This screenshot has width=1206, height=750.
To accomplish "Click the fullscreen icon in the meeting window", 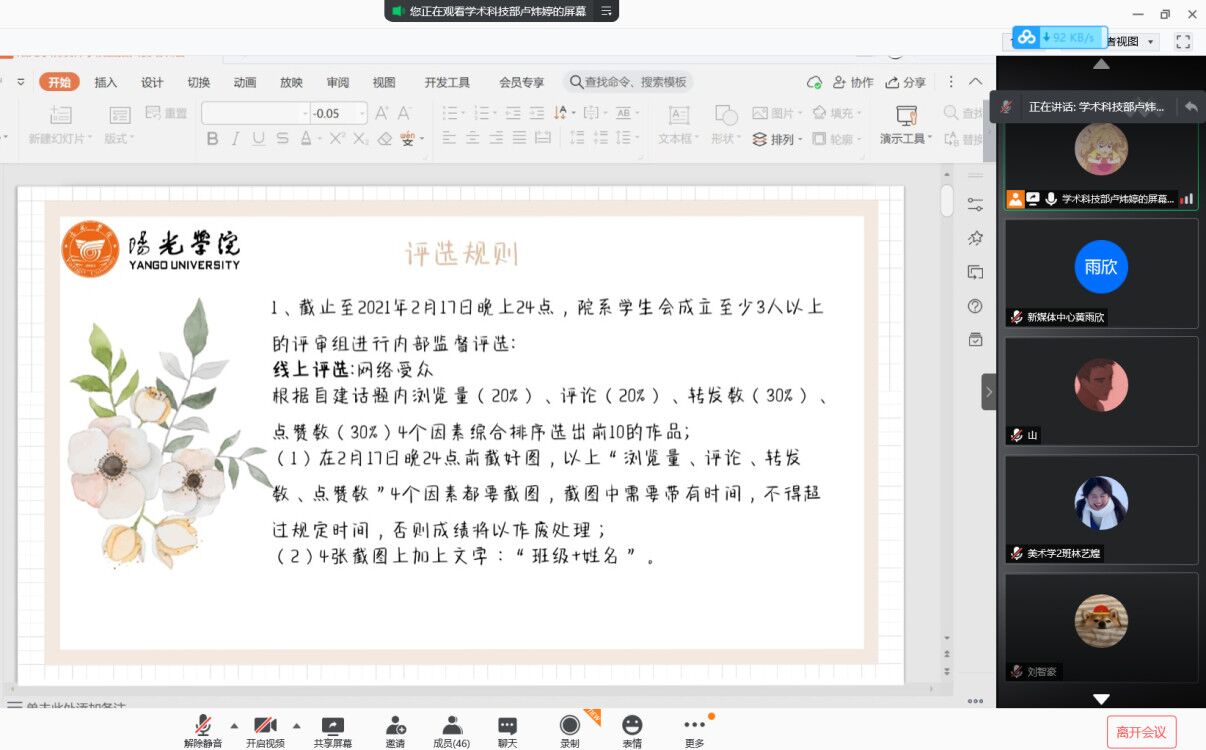I will click(x=1183, y=41).
